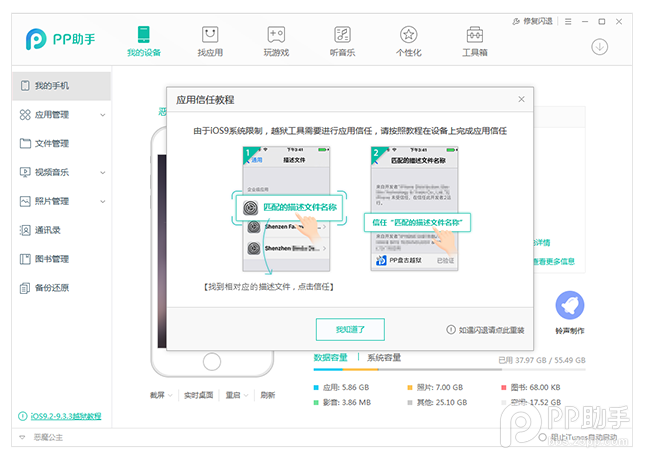Expand the 恶魔公主 device dropdown
The height and width of the screenshot is (460, 645).
[x=22, y=437]
